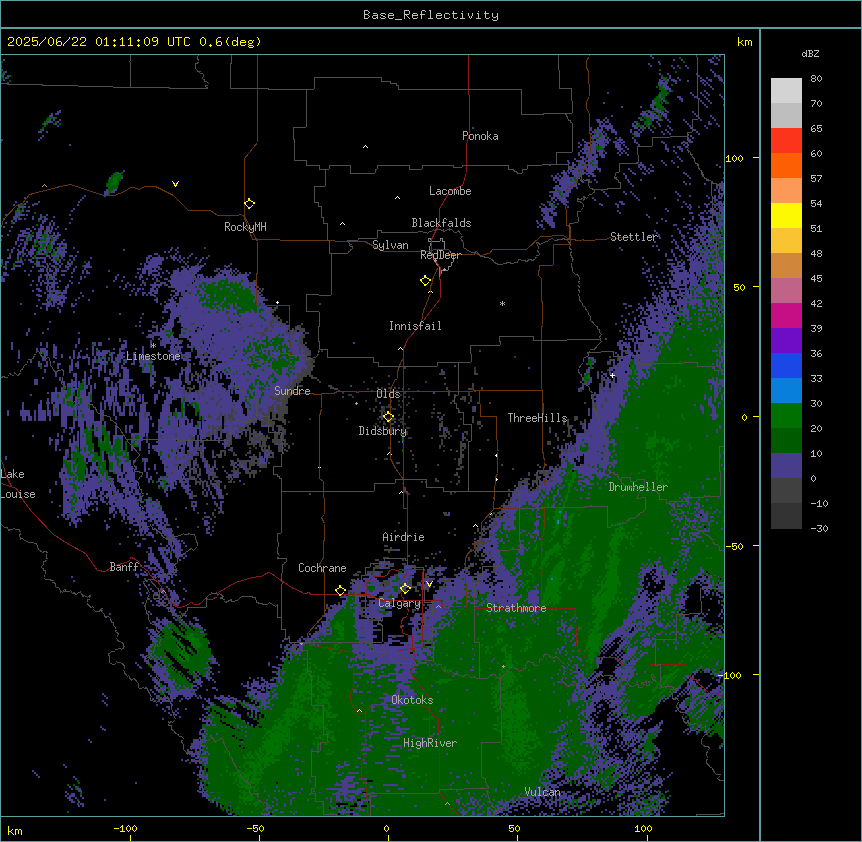Viewport: 862px width, 842px height.
Task: Click the HighRiver town label
Action: point(430,743)
